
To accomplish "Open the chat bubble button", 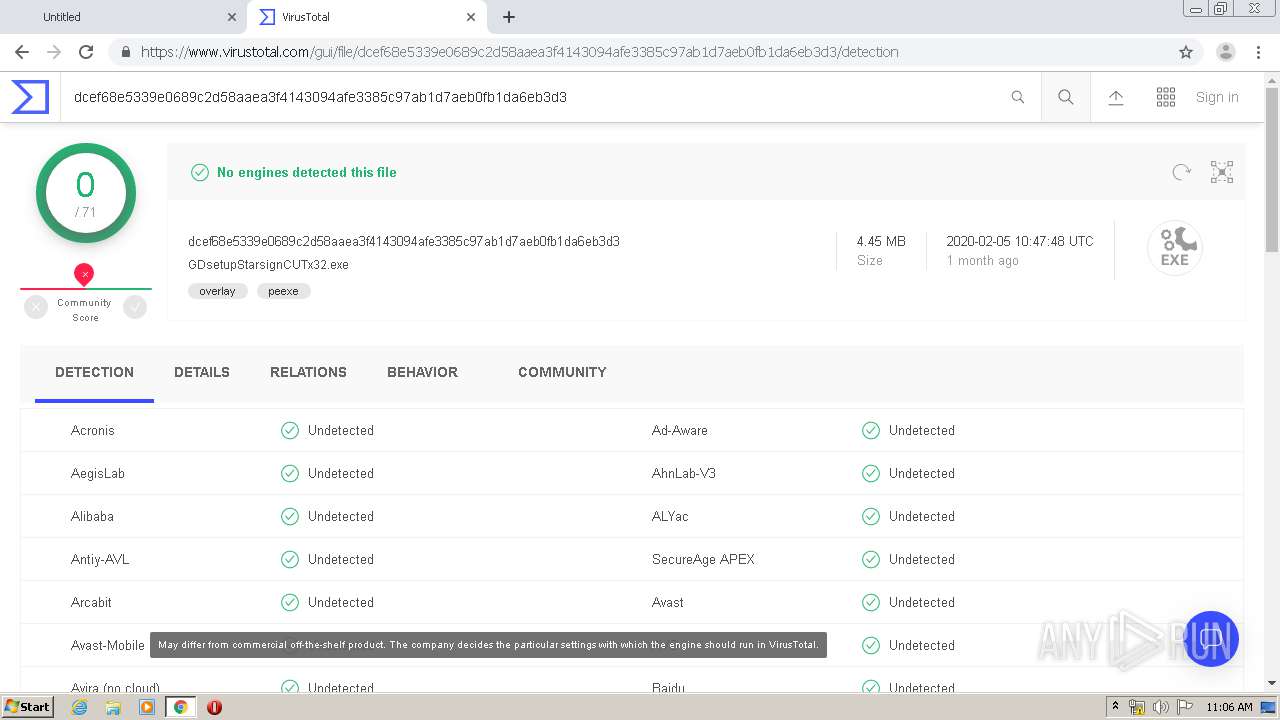I will (x=1211, y=639).
